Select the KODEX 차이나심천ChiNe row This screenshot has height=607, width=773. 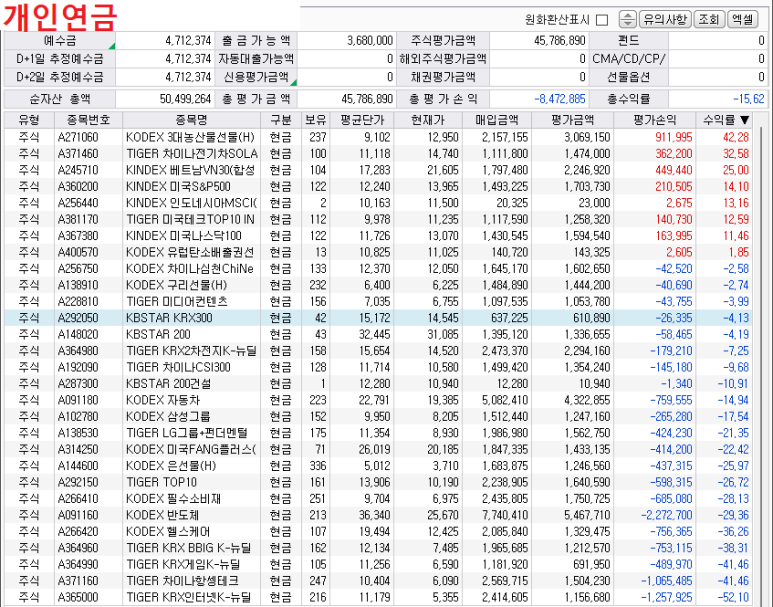coord(380,269)
